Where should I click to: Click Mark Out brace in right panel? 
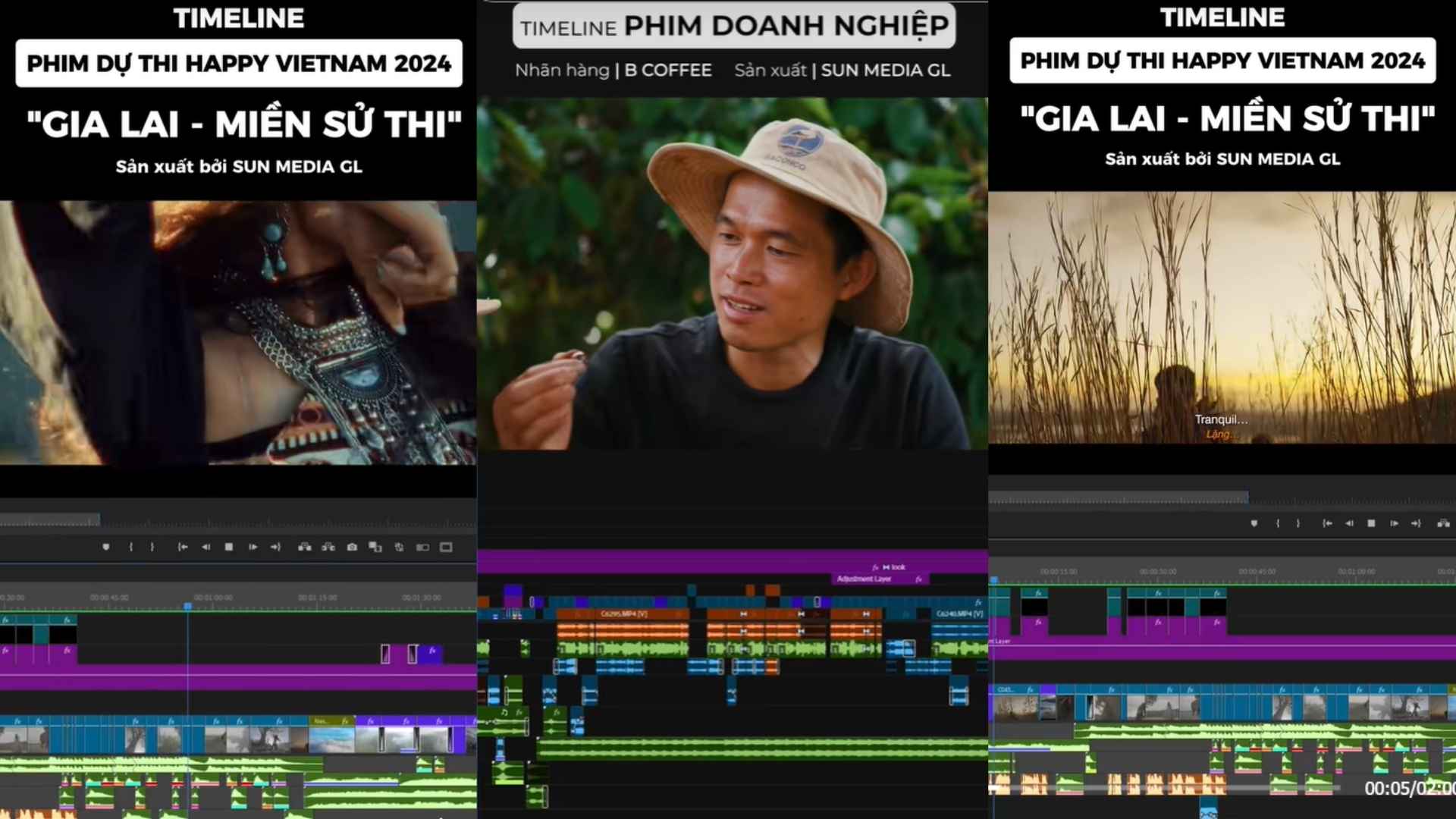click(x=1298, y=523)
